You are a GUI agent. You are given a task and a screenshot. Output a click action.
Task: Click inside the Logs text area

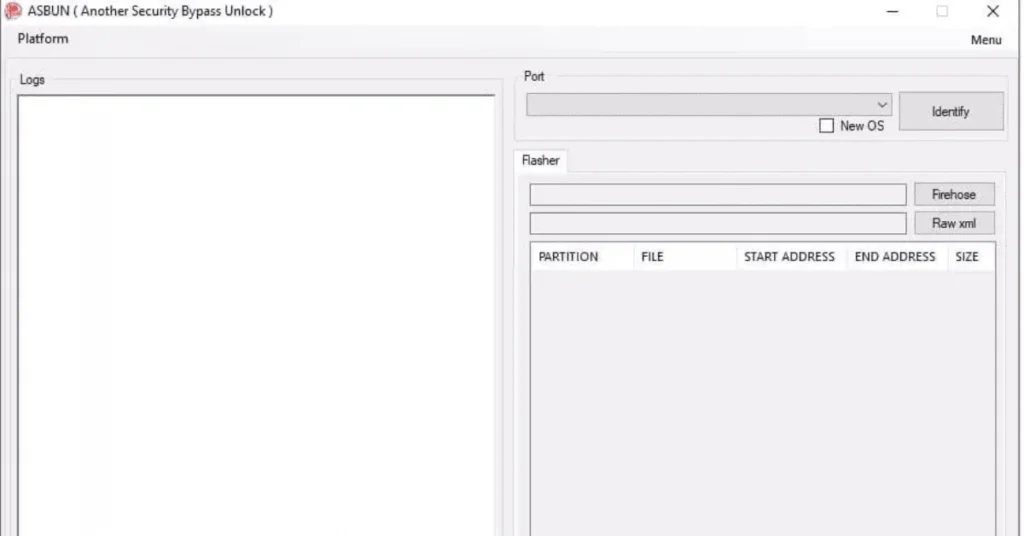[x=256, y=316]
